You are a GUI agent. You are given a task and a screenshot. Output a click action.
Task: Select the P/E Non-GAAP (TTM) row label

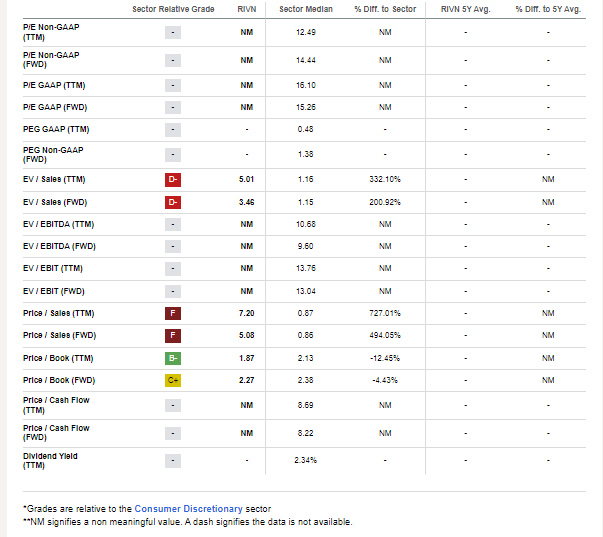(x=51, y=32)
